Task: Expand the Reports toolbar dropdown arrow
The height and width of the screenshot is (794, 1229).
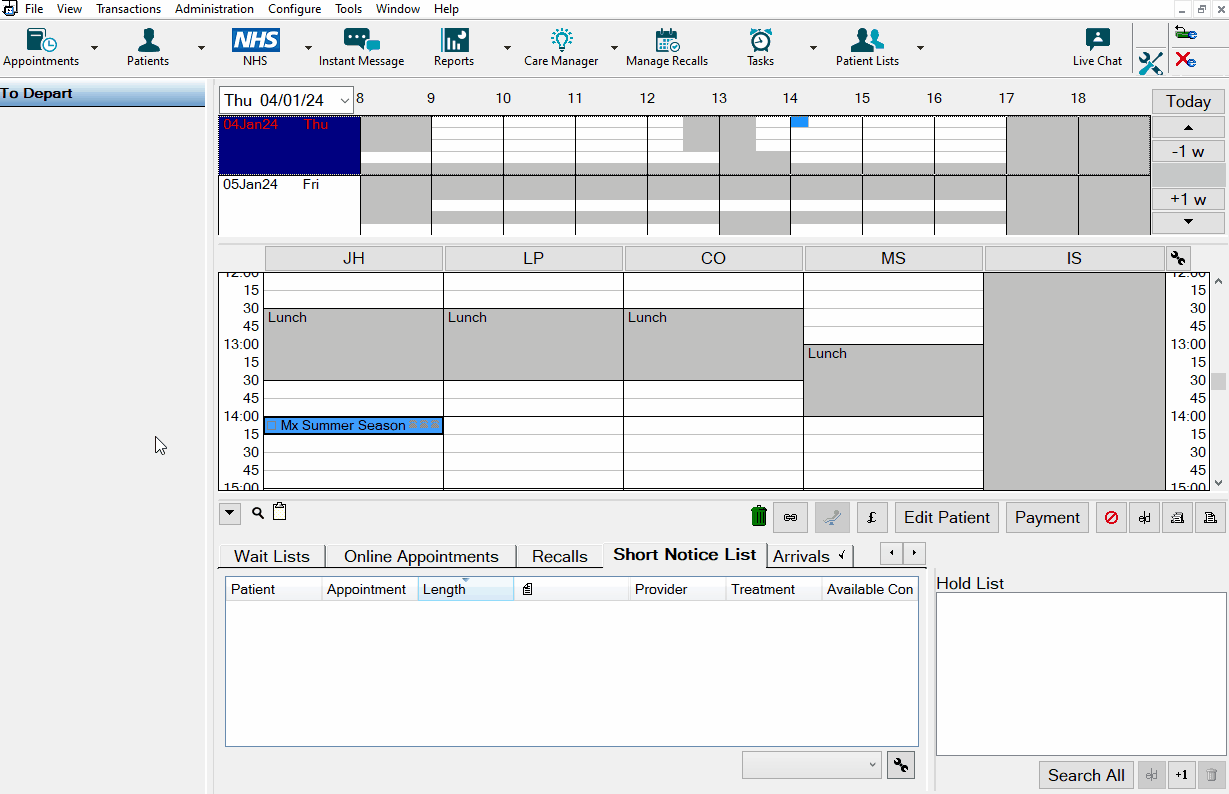Action: coord(507,48)
